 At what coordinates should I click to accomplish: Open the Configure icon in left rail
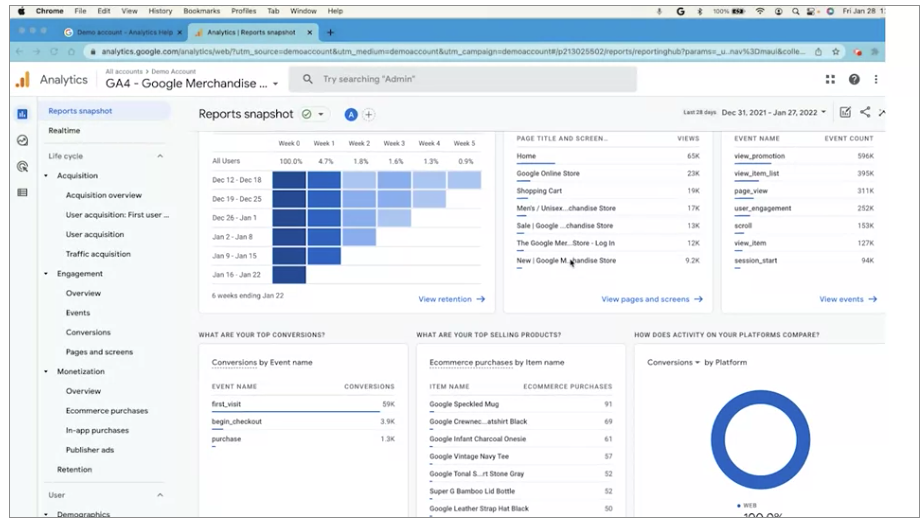tap(22, 192)
